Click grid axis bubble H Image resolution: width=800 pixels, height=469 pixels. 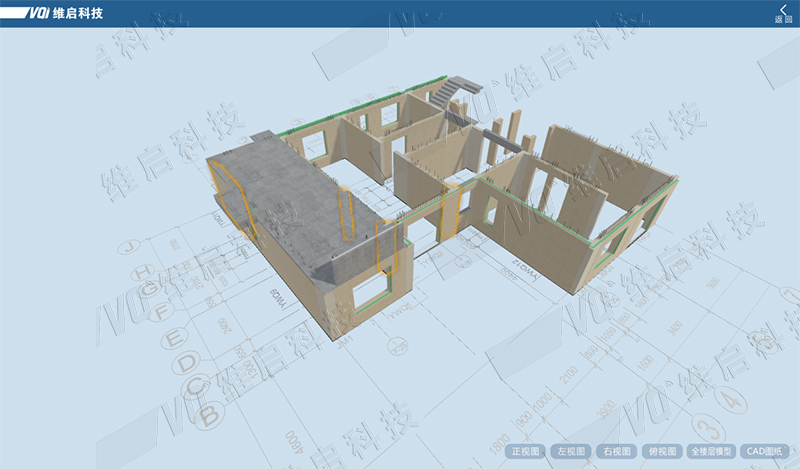point(141,272)
